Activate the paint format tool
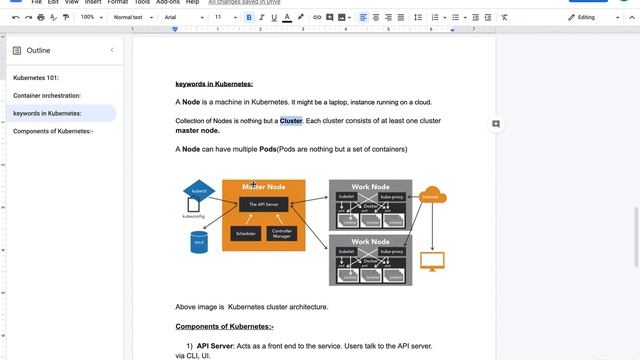This screenshot has width=640, height=360. (x=66, y=18)
